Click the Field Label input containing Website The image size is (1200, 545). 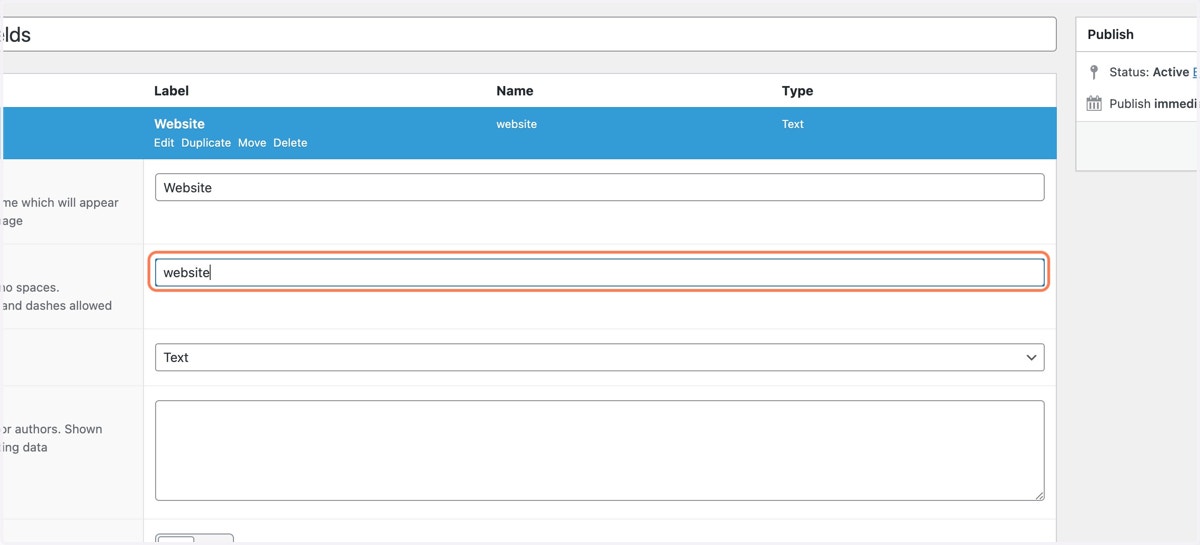click(600, 187)
